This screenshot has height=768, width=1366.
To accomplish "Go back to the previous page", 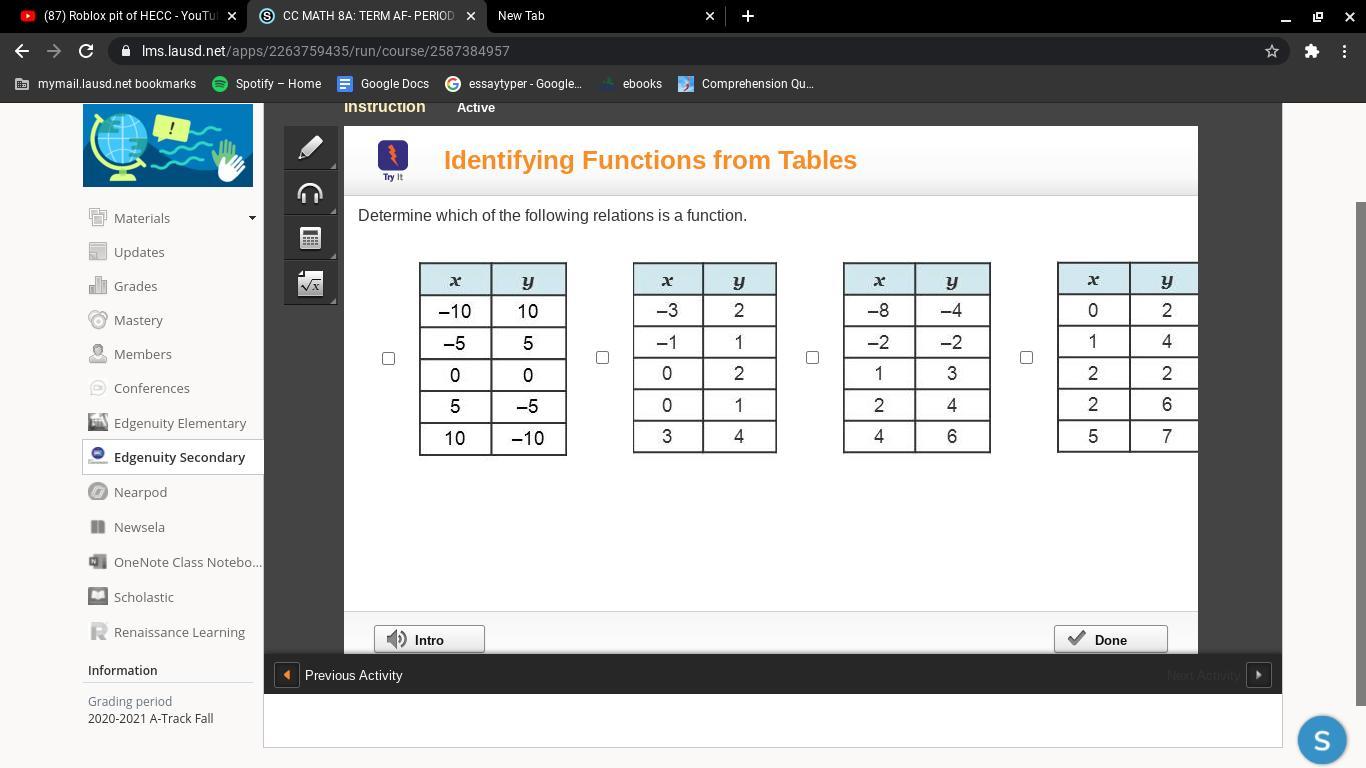I will click(x=22, y=51).
